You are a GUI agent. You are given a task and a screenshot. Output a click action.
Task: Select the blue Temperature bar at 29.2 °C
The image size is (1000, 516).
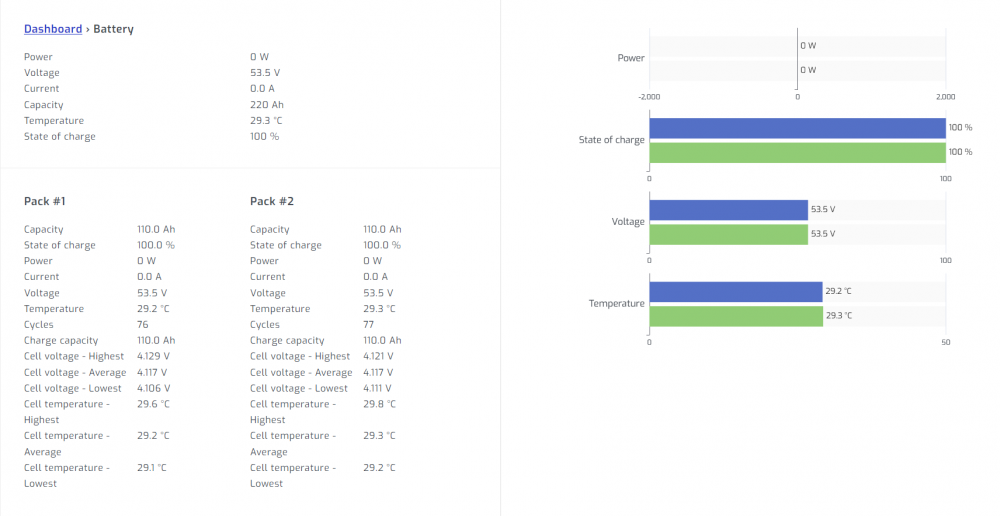tap(736, 291)
